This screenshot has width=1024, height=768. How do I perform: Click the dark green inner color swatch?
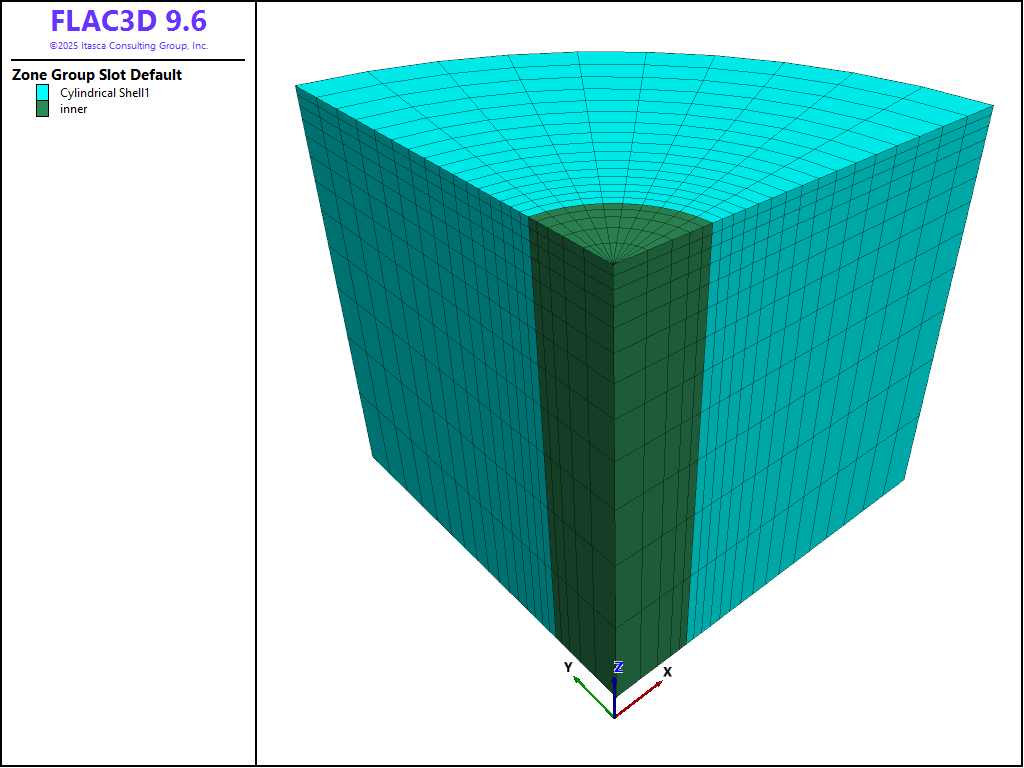tap(42, 109)
